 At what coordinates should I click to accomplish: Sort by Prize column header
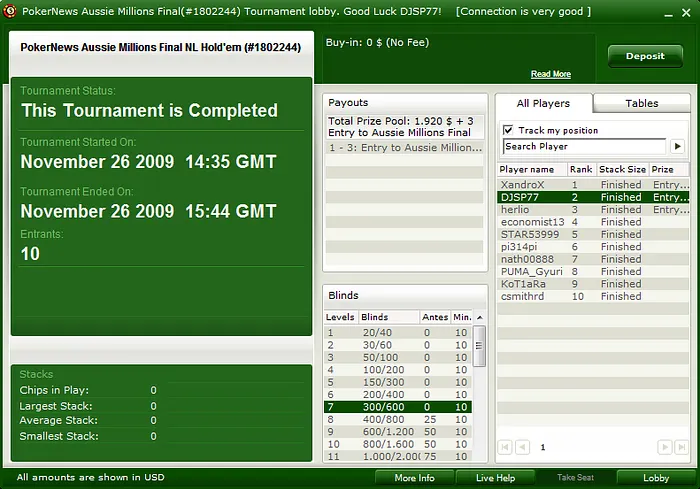pos(669,170)
